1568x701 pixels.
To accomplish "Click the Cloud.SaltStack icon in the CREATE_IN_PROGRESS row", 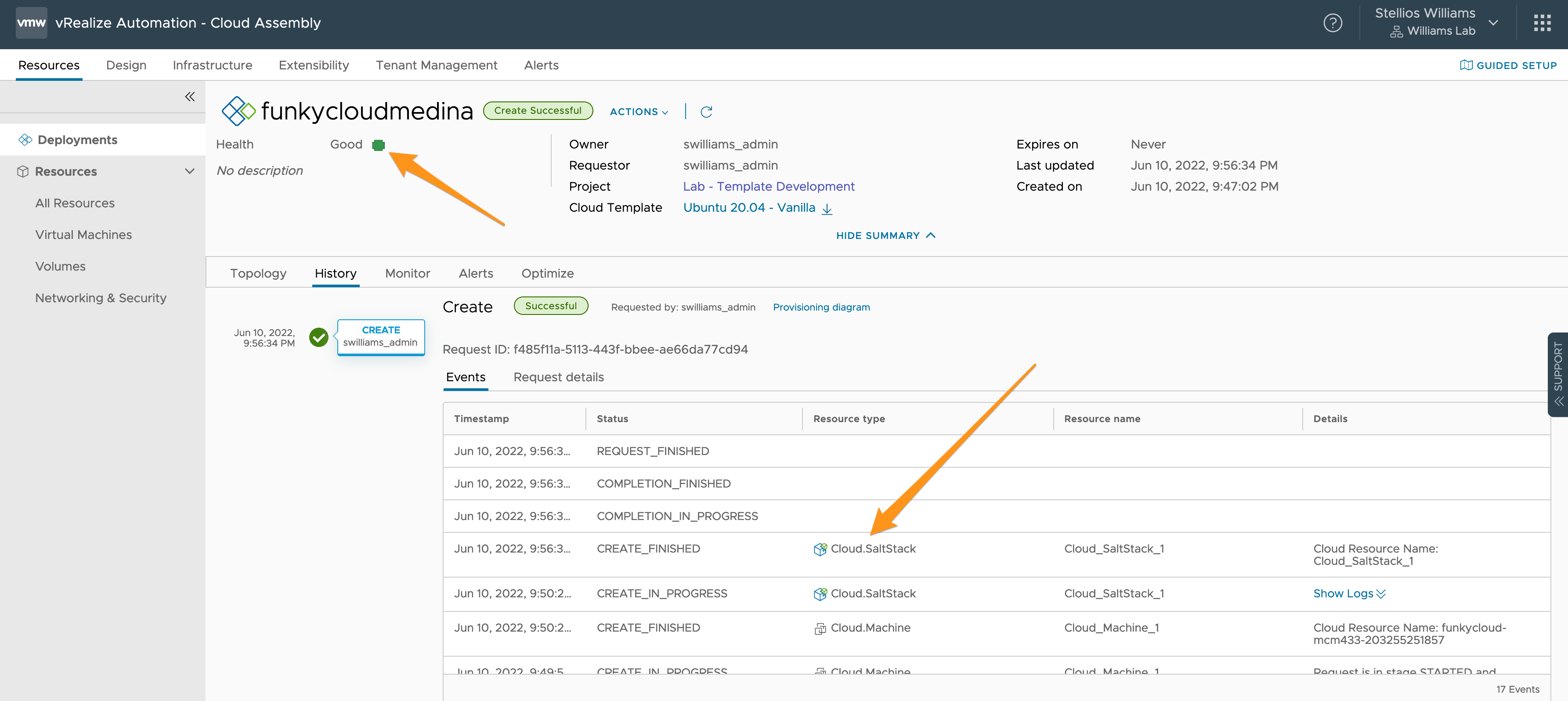I will (x=820, y=594).
